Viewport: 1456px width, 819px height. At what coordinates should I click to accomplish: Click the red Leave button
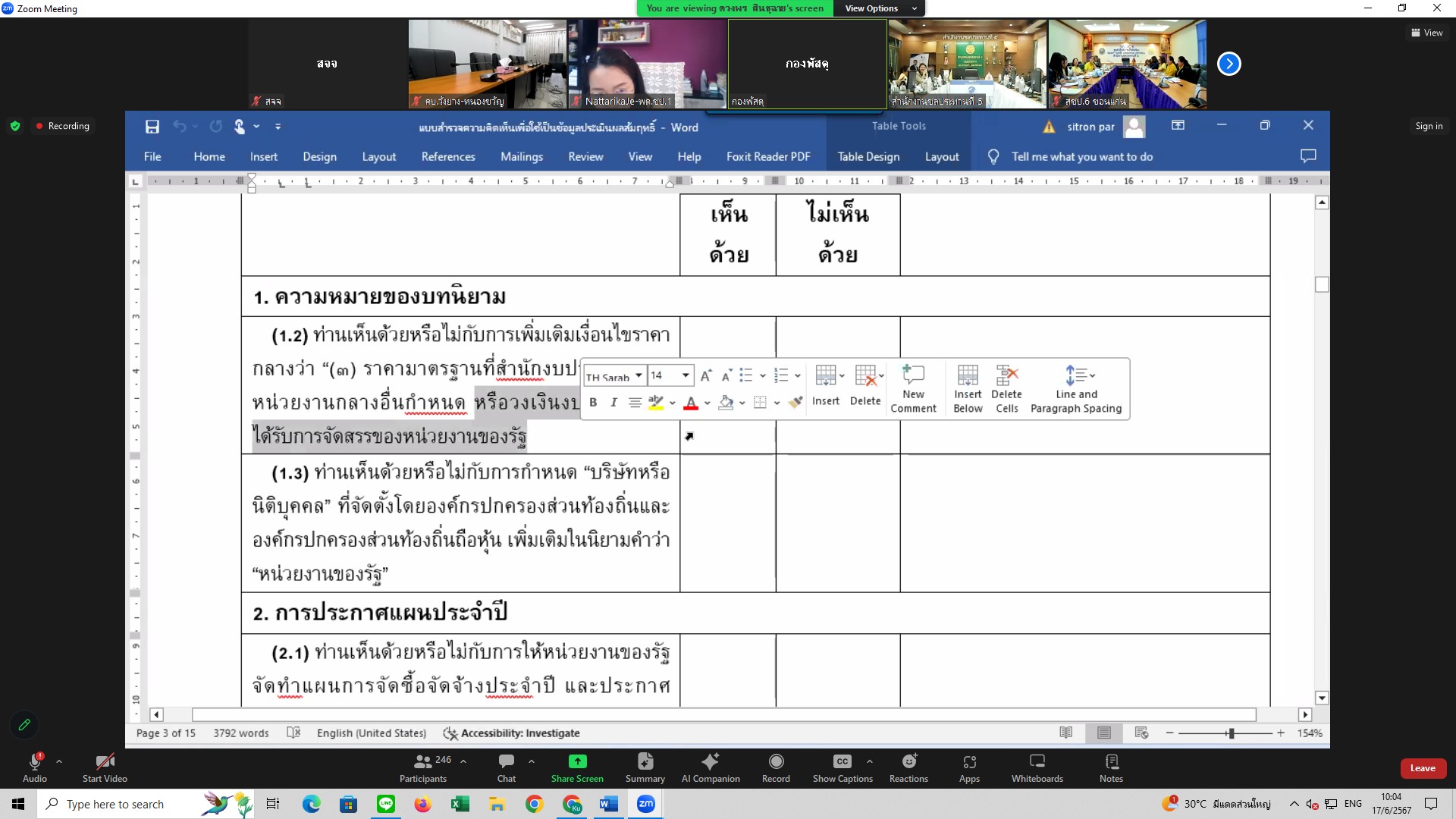(1423, 768)
